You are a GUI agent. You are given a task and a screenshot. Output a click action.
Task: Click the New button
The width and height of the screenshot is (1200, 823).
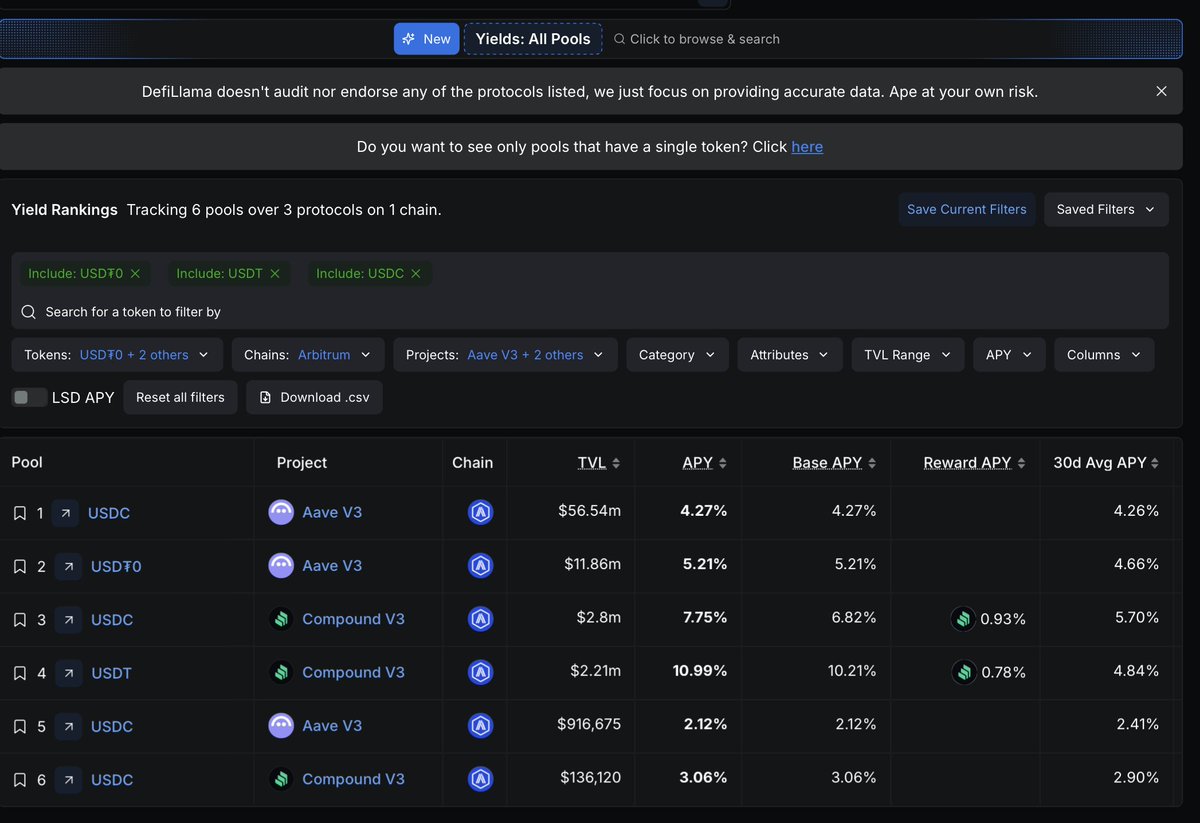(426, 39)
